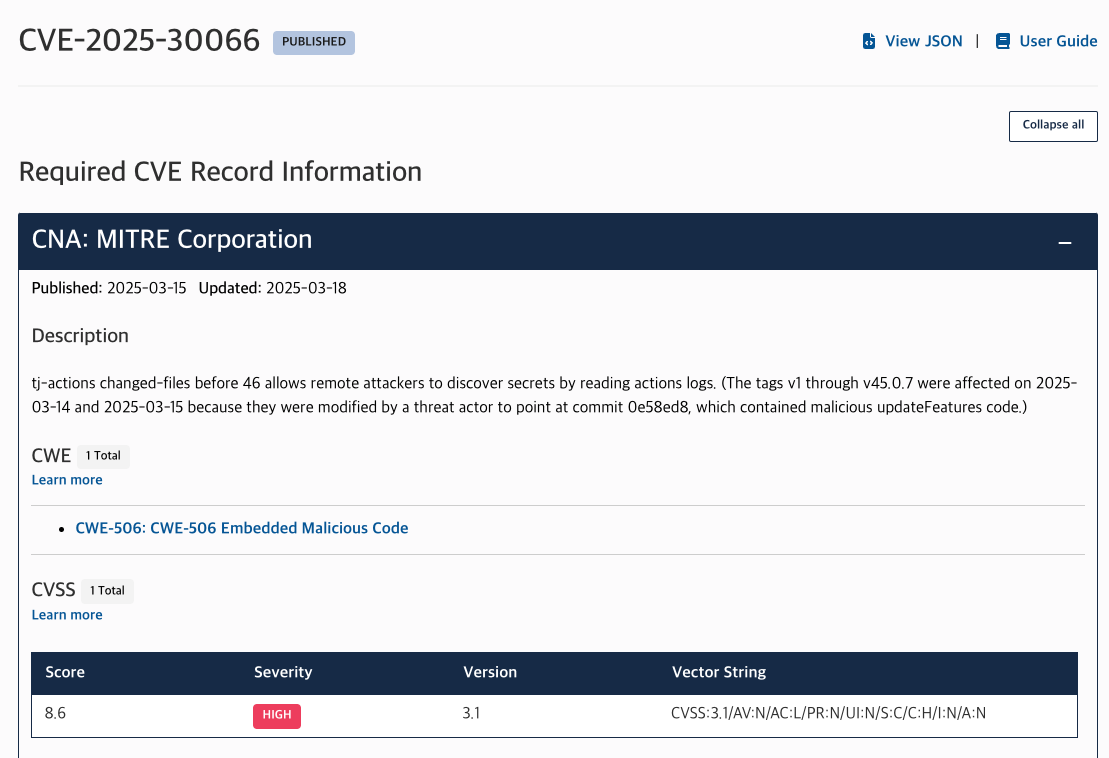Screen dimensions: 1109x758
Task: Click the CVSS version value 3.1
Action: pyautogui.click(x=471, y=713)
